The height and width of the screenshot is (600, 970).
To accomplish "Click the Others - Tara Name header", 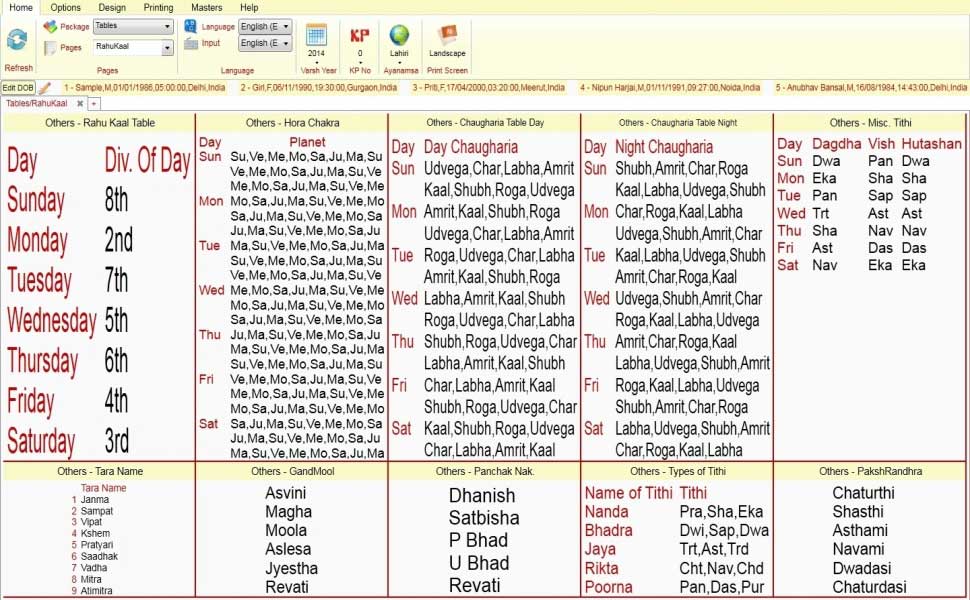I will [x=100, y=471].
